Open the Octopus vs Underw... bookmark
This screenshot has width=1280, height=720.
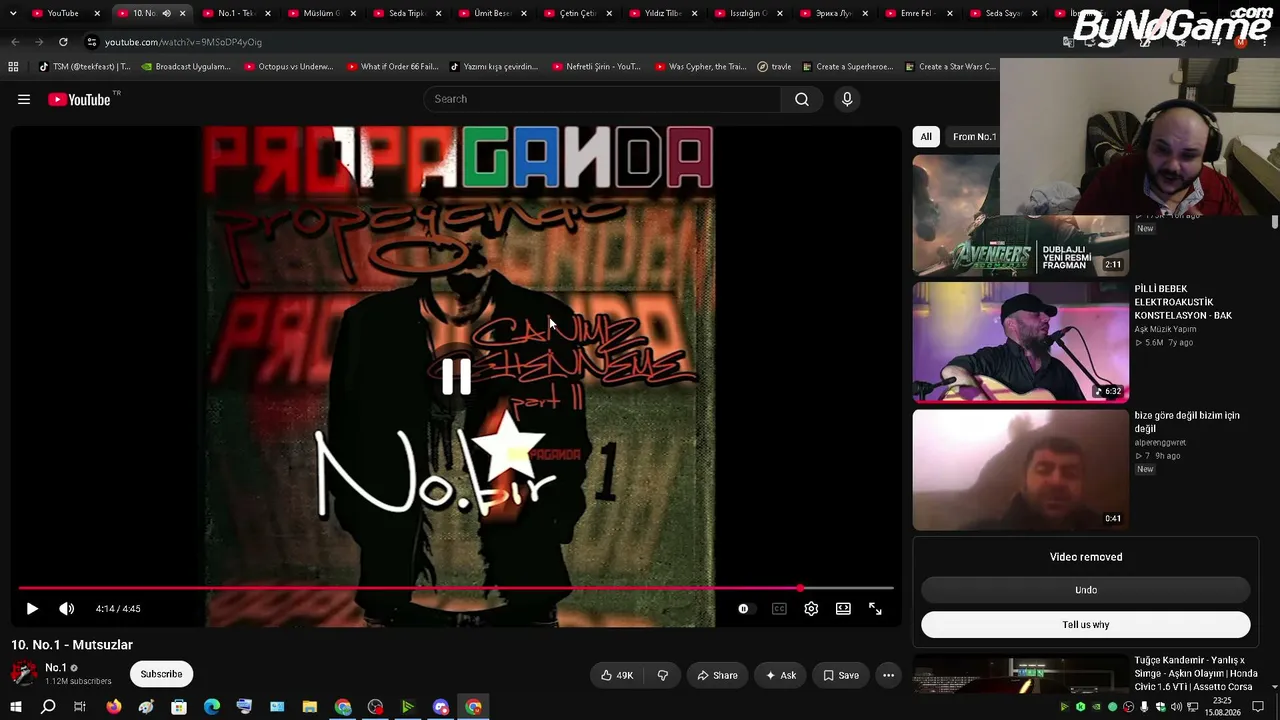click(289, 67)
